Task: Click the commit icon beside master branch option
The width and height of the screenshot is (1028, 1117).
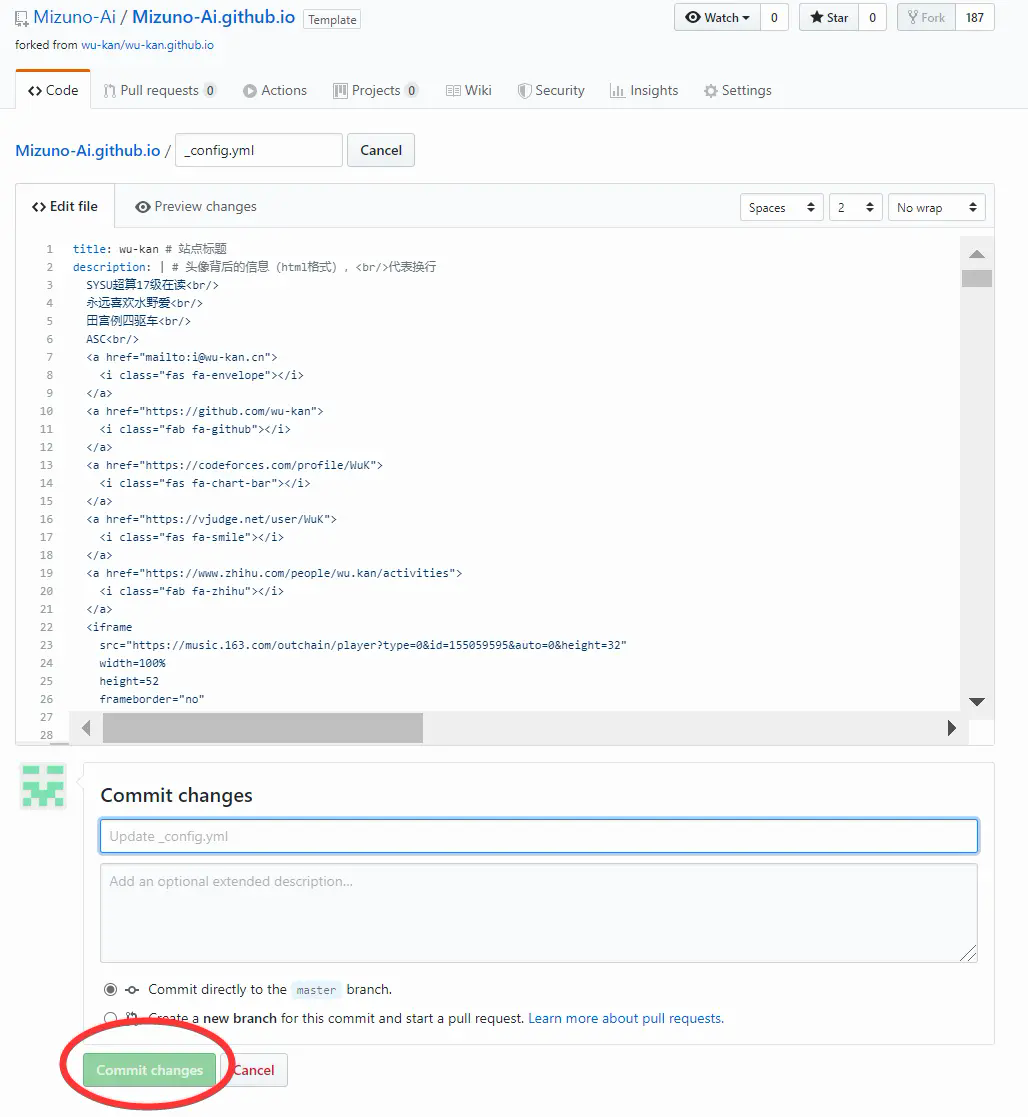Action: [x=132, y=989]
